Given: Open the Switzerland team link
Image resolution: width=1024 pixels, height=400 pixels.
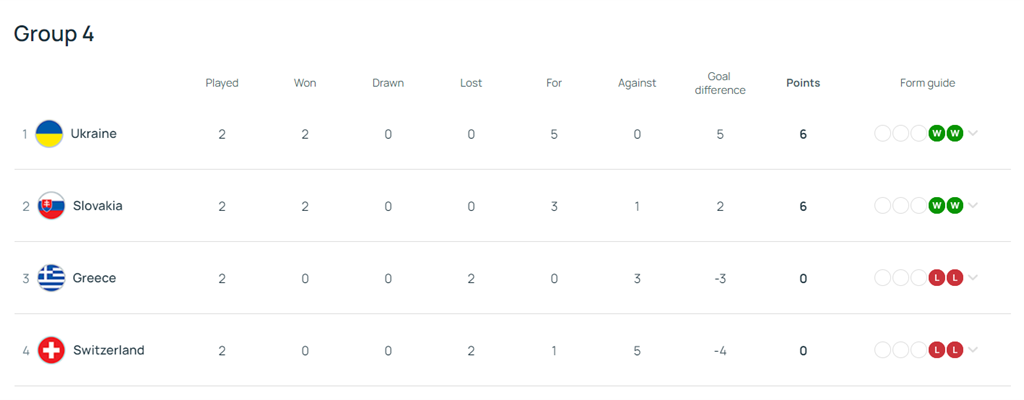Looking at the screenshot, I should click(108, 350).
